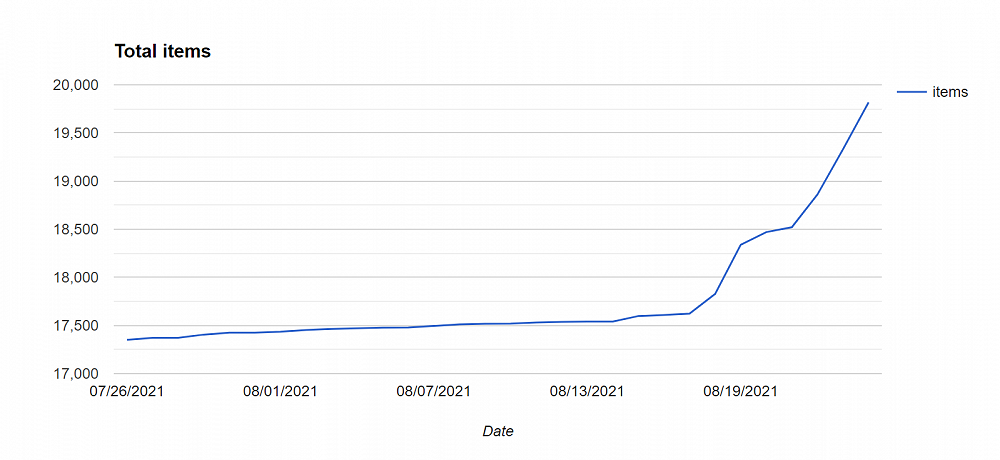Click the blue legend line swatch

click(x=911, y=92)
